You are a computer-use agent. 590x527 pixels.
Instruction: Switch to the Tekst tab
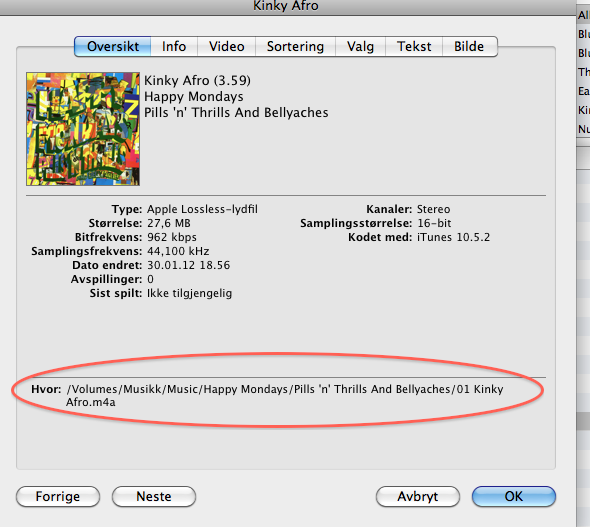tap(414, 47)
